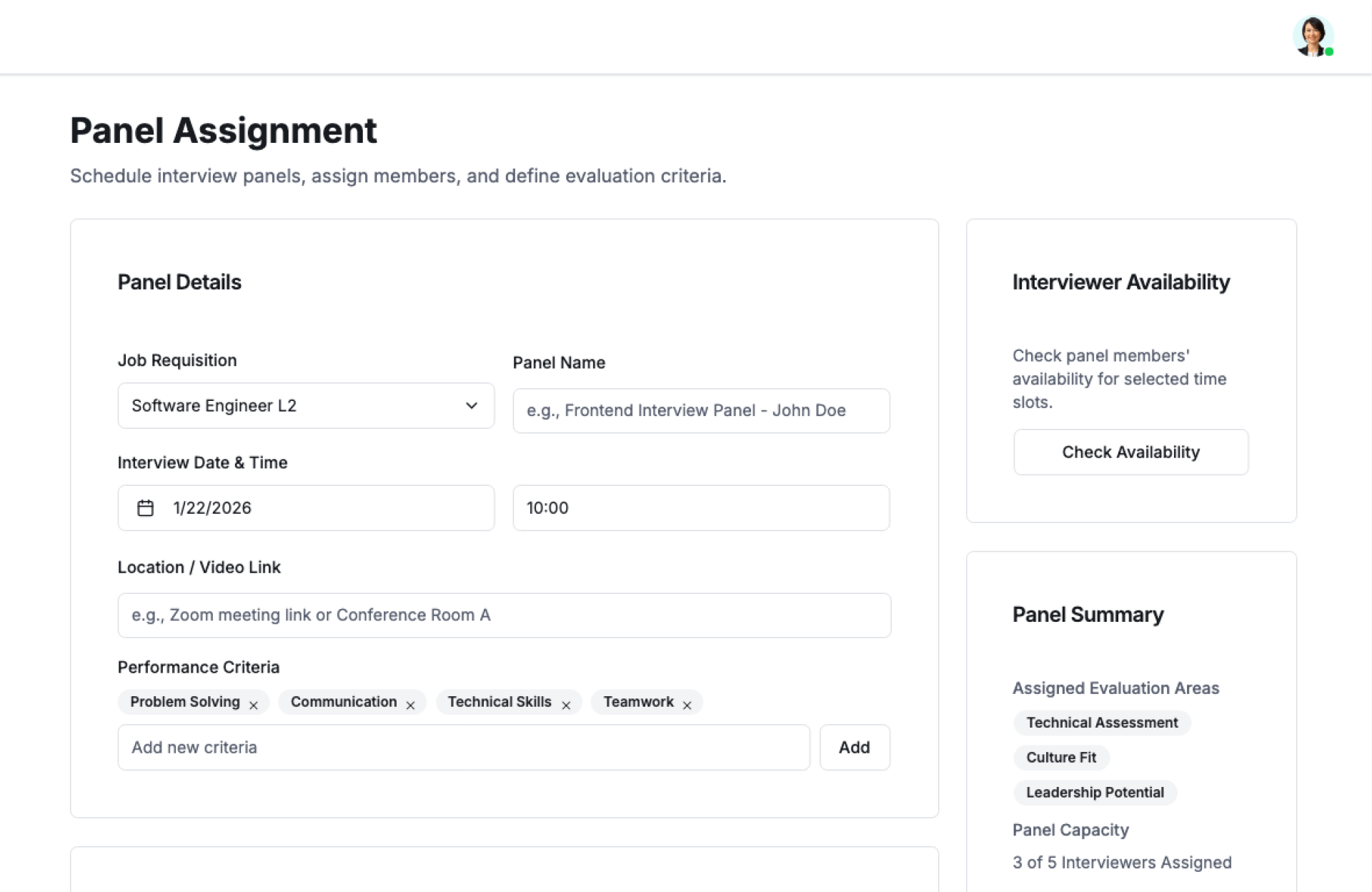Focus the Location / Video Link field
The height and width of the screenshot is (892, 1372).
(504, 615)
